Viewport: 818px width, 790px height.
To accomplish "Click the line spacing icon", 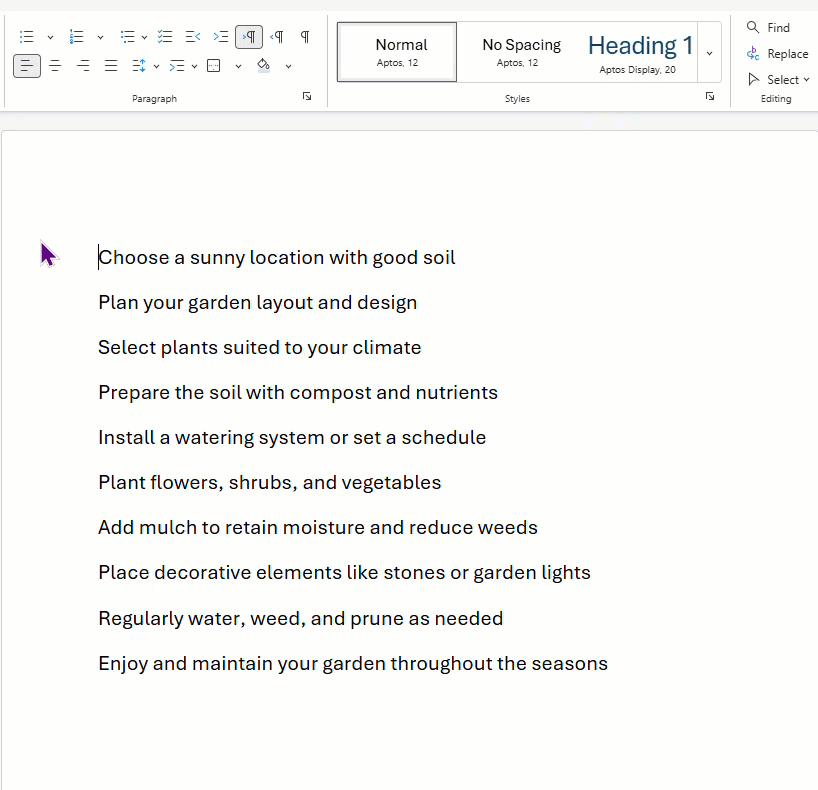I will pos(139,66).
